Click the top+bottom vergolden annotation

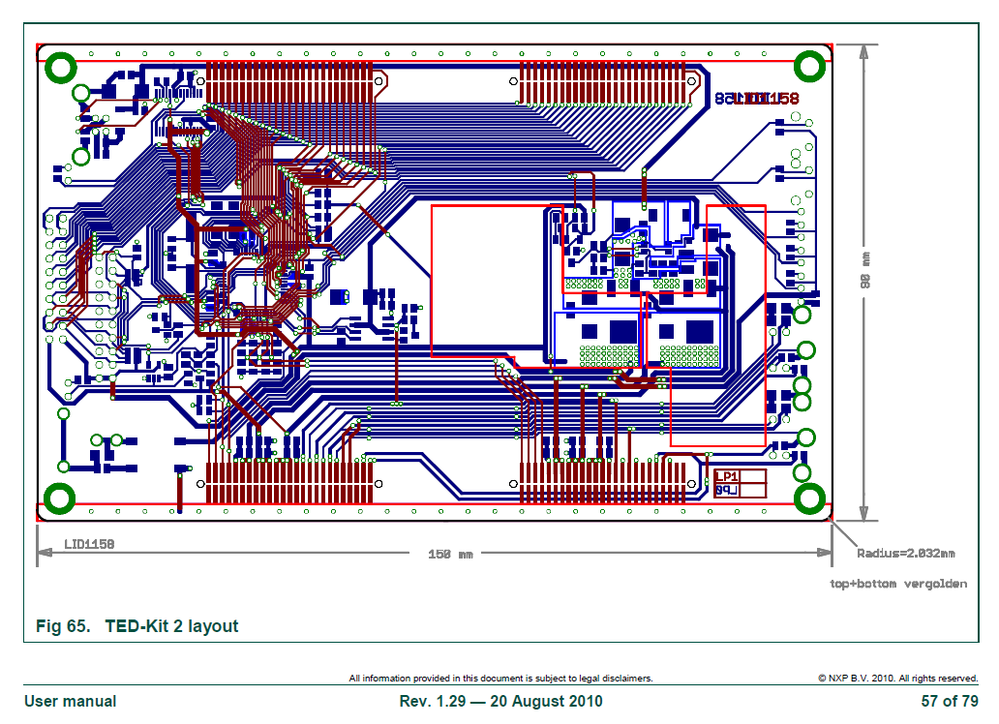pos(899,583)
